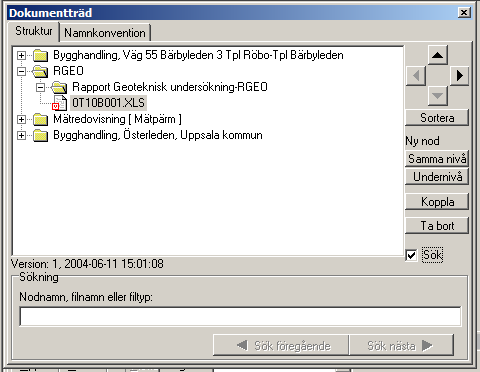
Task: Open the Namnkonvention tab
Action: tap(105, 33)
